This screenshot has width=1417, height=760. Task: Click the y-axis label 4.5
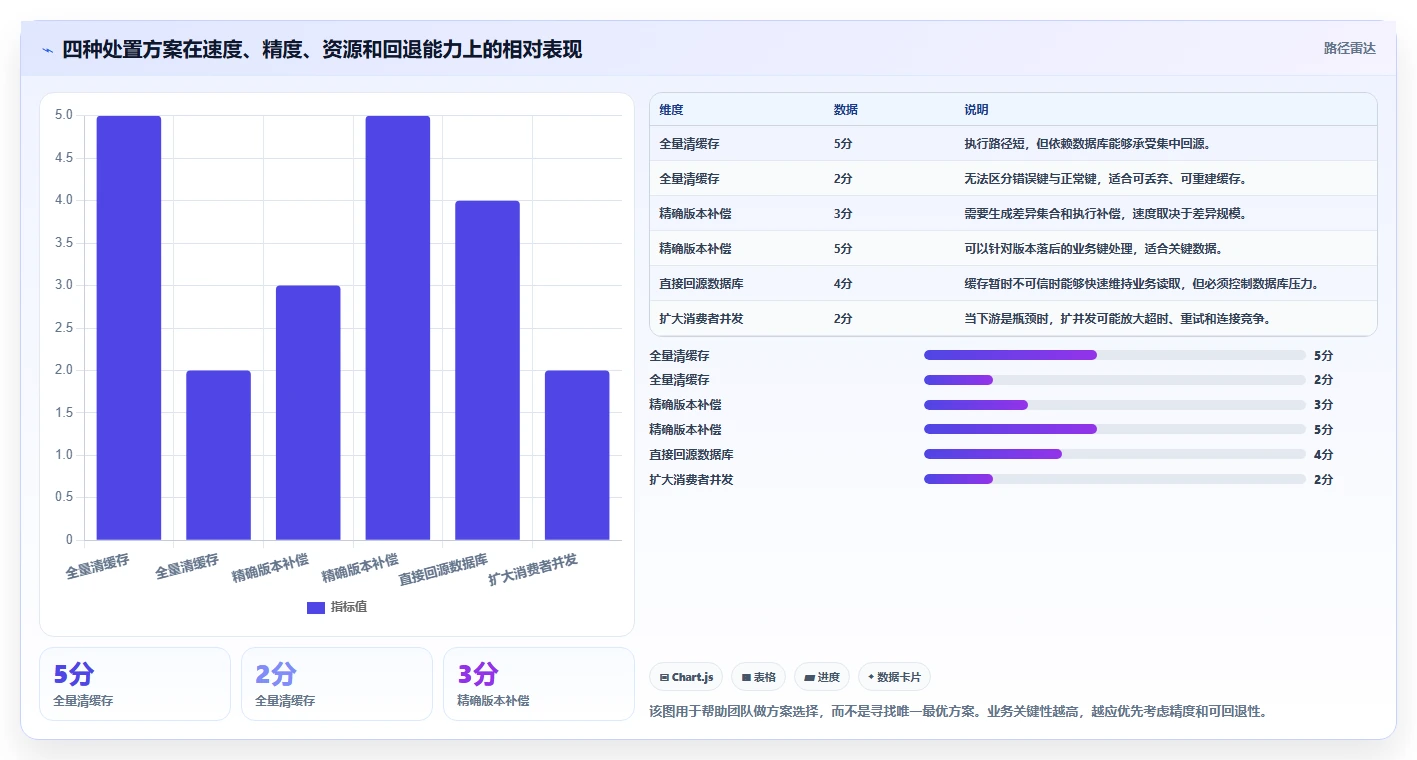pos(63,158)
